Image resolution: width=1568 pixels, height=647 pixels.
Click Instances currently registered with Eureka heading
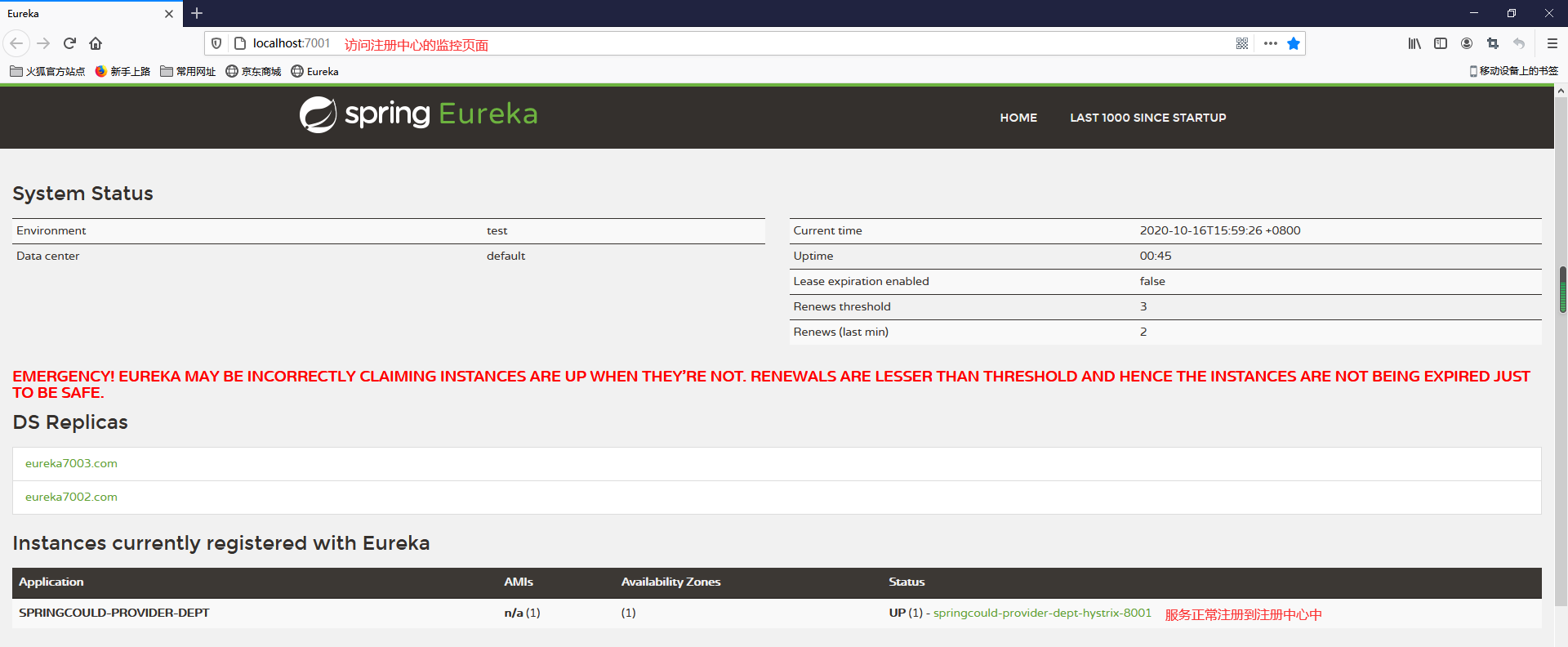pyautogui.click(x=220, y=543)
